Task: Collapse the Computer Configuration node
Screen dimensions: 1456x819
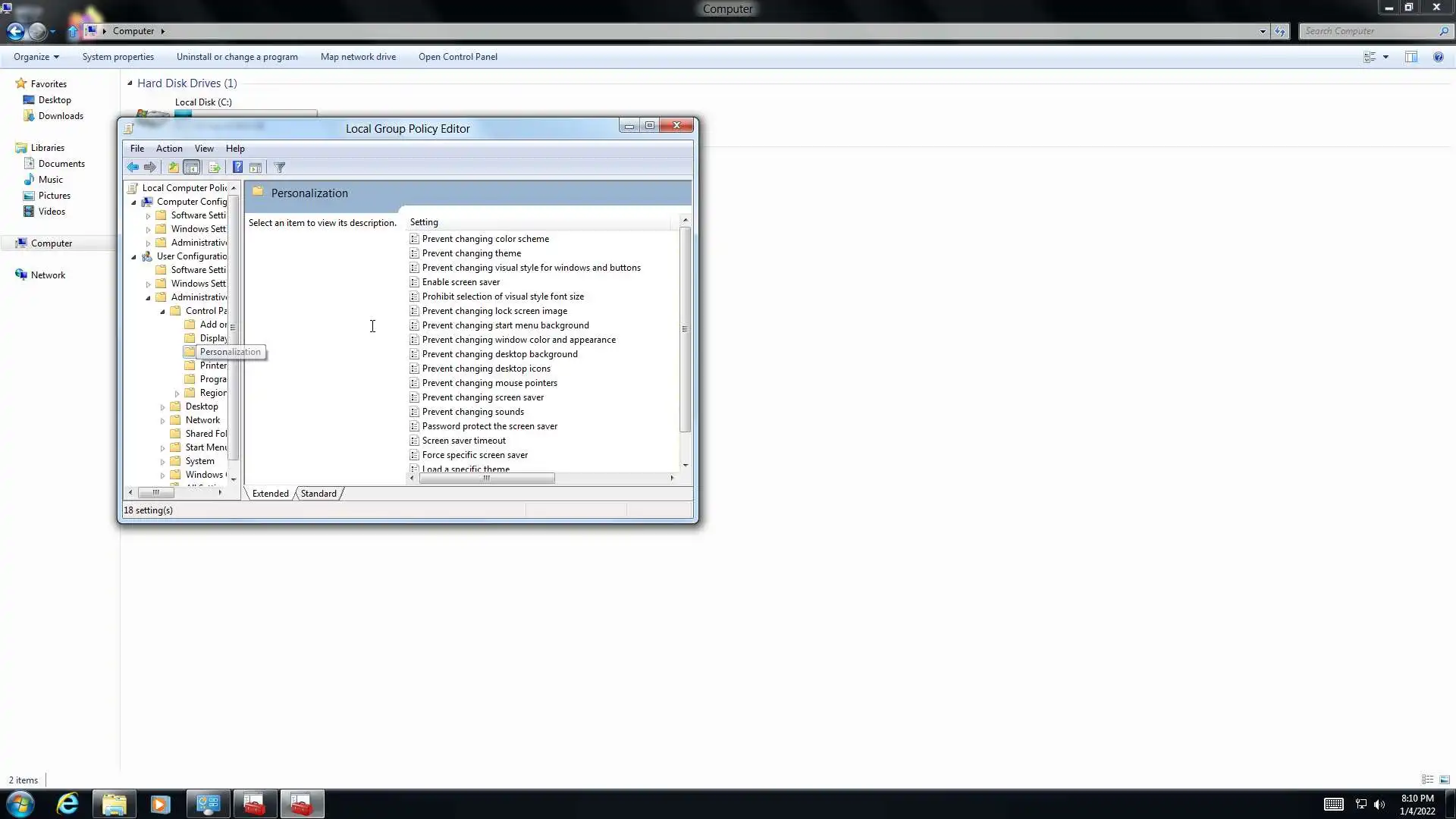Action: (134, 202)
